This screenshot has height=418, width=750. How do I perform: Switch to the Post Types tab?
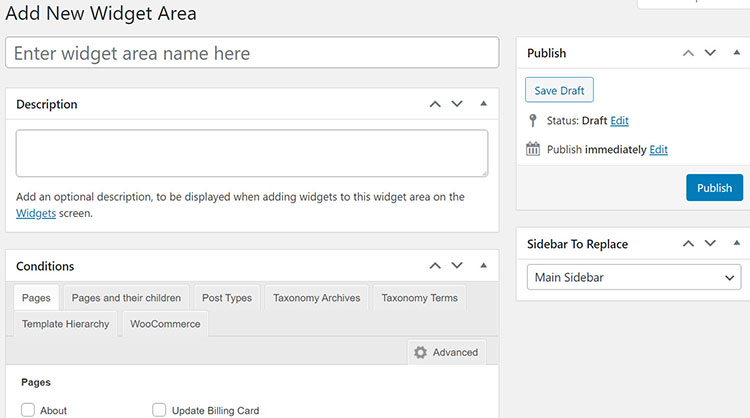tap(226, 298)
